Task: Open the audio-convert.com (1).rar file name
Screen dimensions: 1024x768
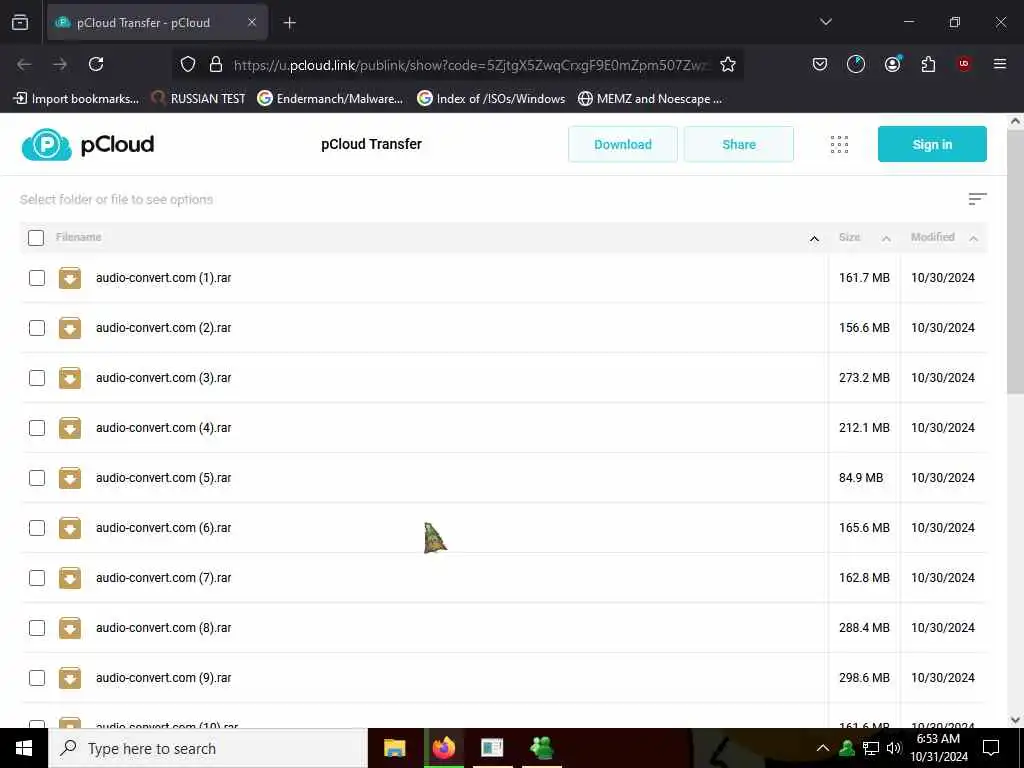Action: pos(163,278)
